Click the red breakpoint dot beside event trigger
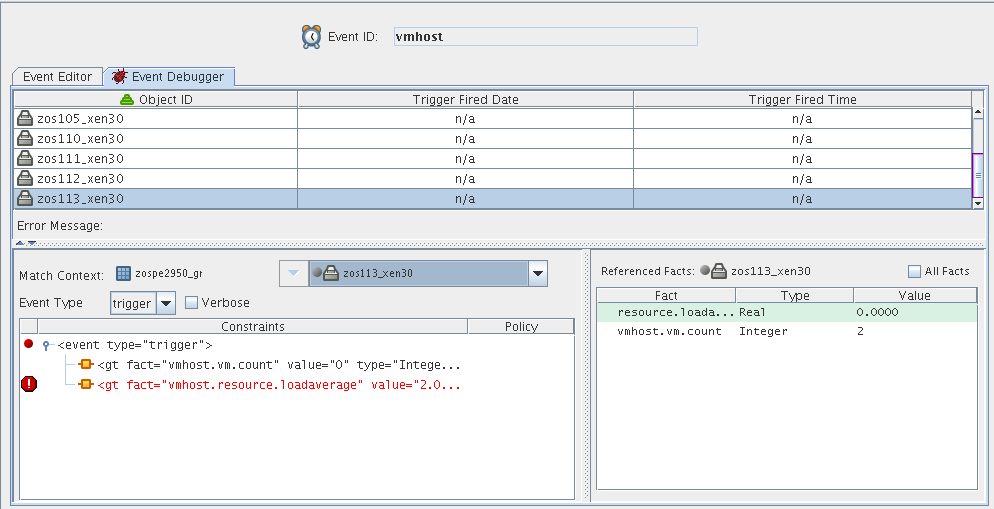The width and height of the screenshot is (994, 509). (29, 344)
